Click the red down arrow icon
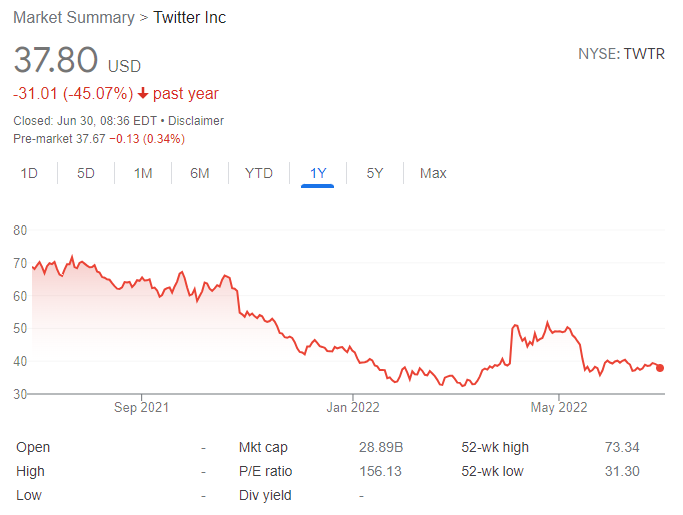 [144, 94]
